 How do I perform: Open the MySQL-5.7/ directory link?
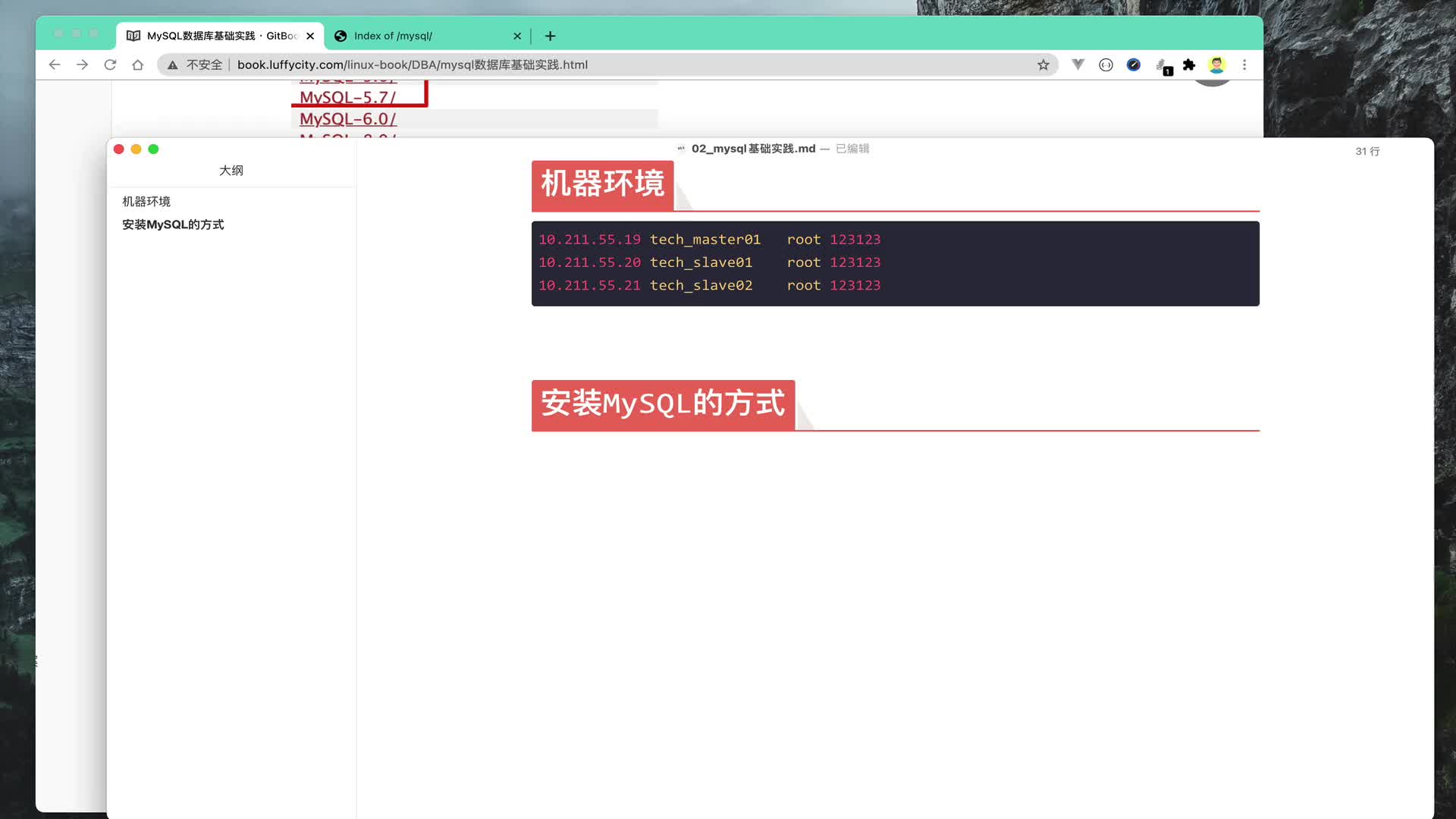(x=348, y=97)
